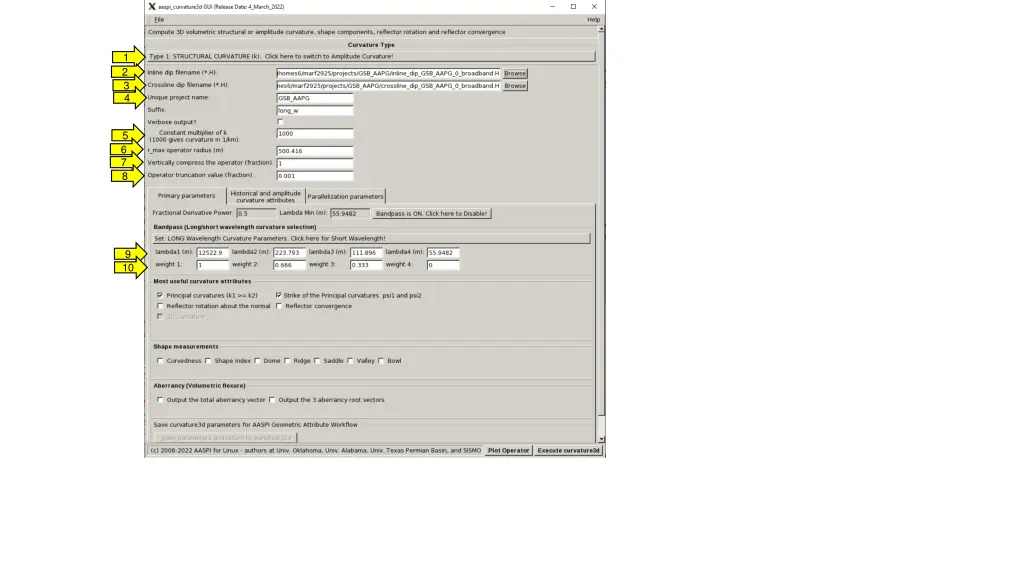Enable the Curvedness shape measurement
This screenshot has width=1024, height=576.
(160, 360)
